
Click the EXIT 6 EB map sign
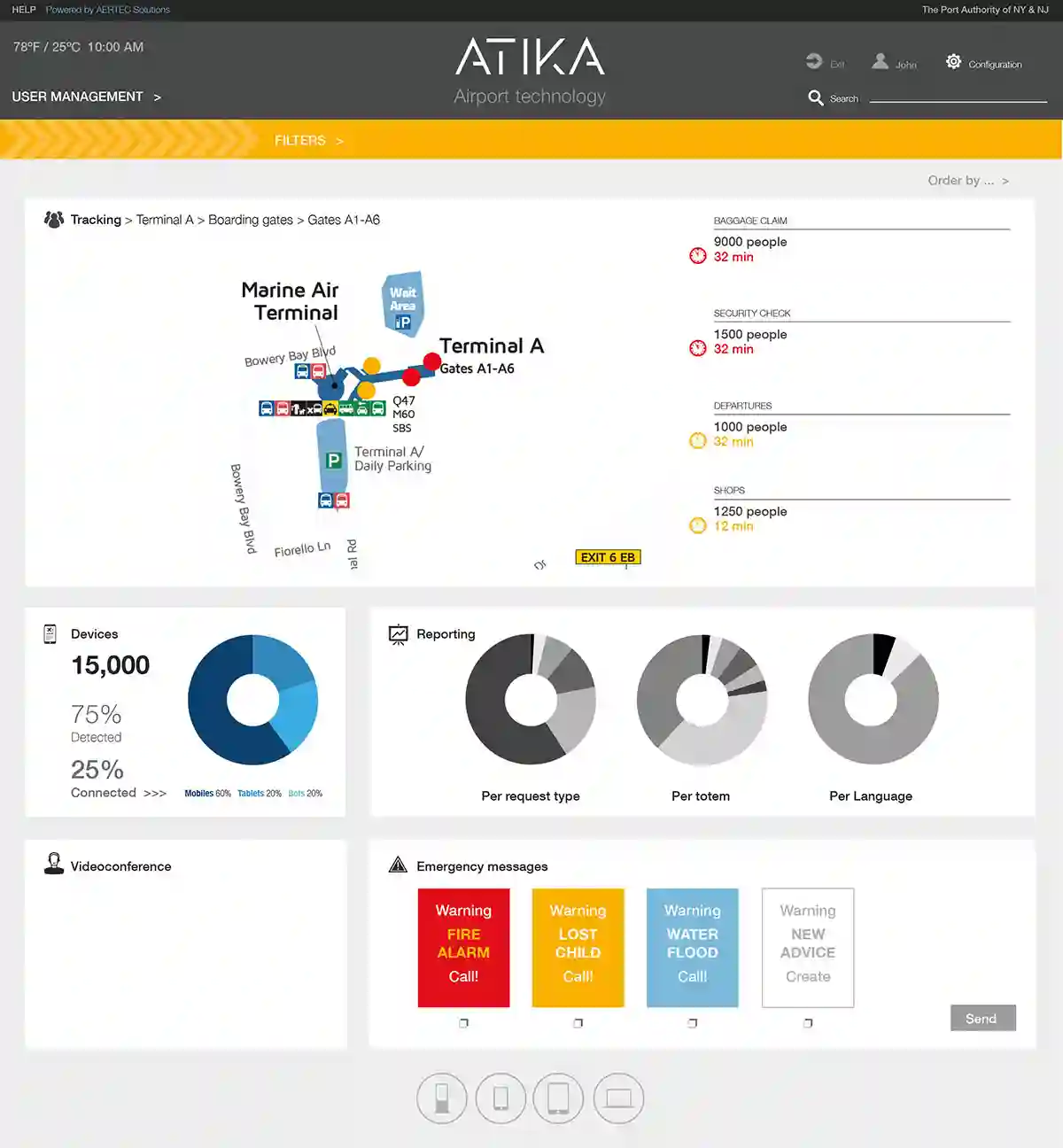(608, 557)
